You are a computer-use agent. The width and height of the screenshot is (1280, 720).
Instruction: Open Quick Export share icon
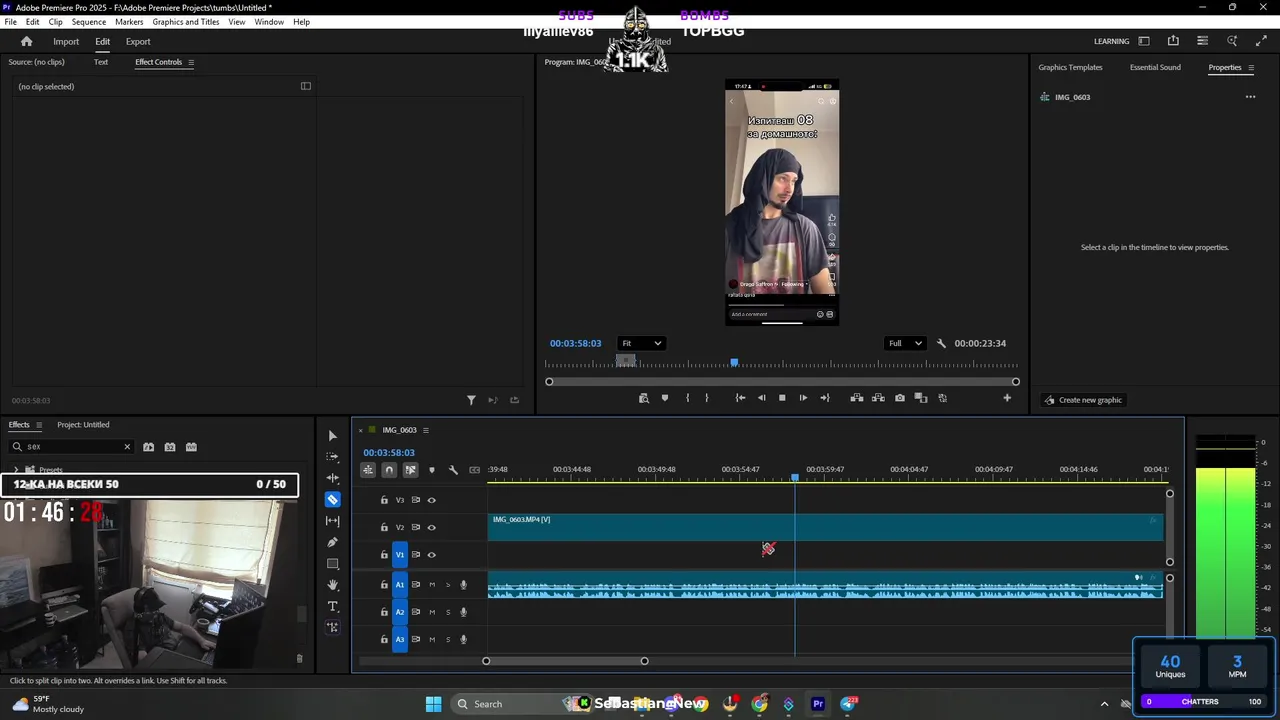pyautogui.click(x=1173, y=41)
